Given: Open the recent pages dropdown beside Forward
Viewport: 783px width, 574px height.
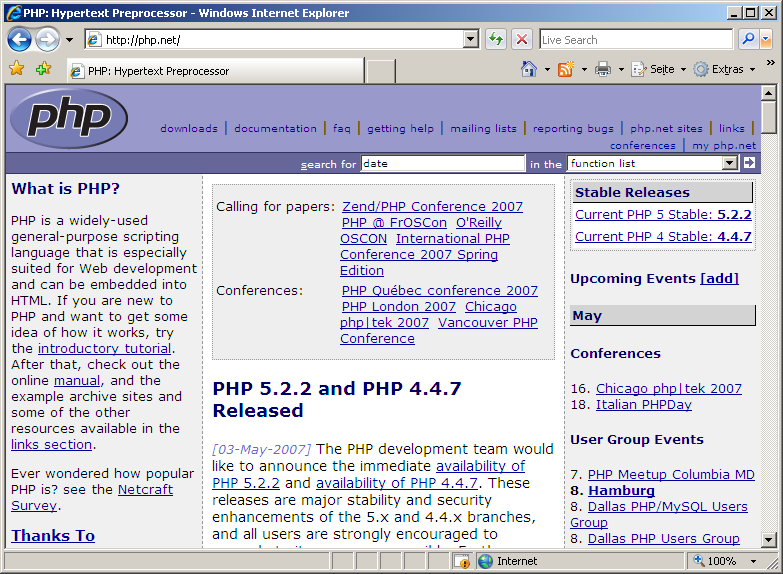Looking at the screenshot, I should click(69, 40).
